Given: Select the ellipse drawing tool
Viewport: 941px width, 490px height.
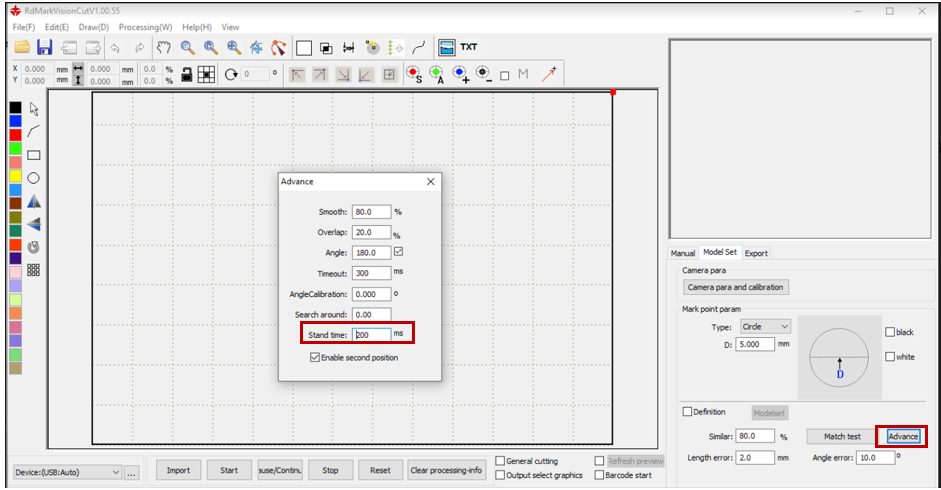Looking at the screenshot, I should click(x=34, y=178).
